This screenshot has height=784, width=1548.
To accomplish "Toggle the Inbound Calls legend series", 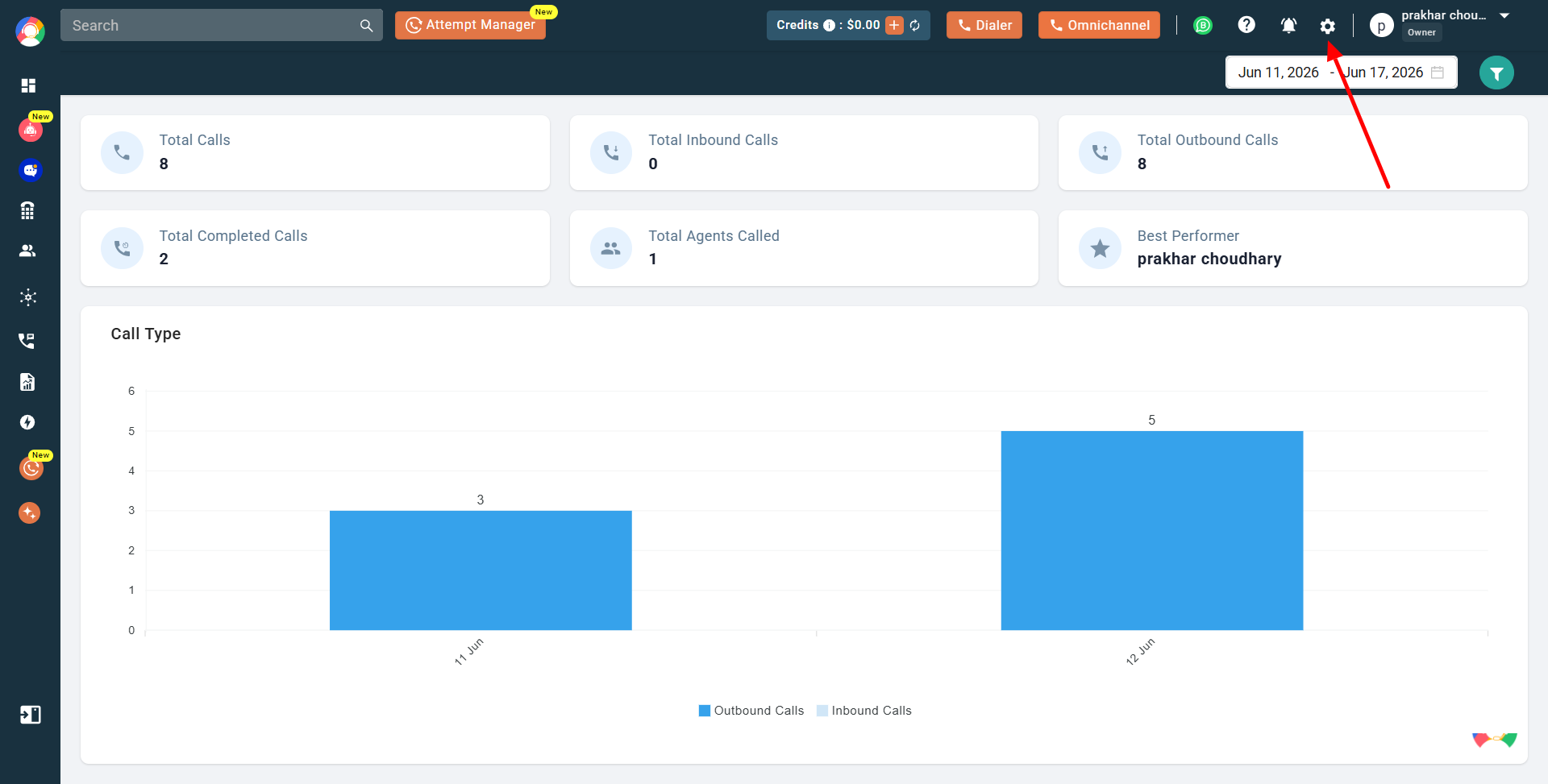I will [x=864, y=711].
